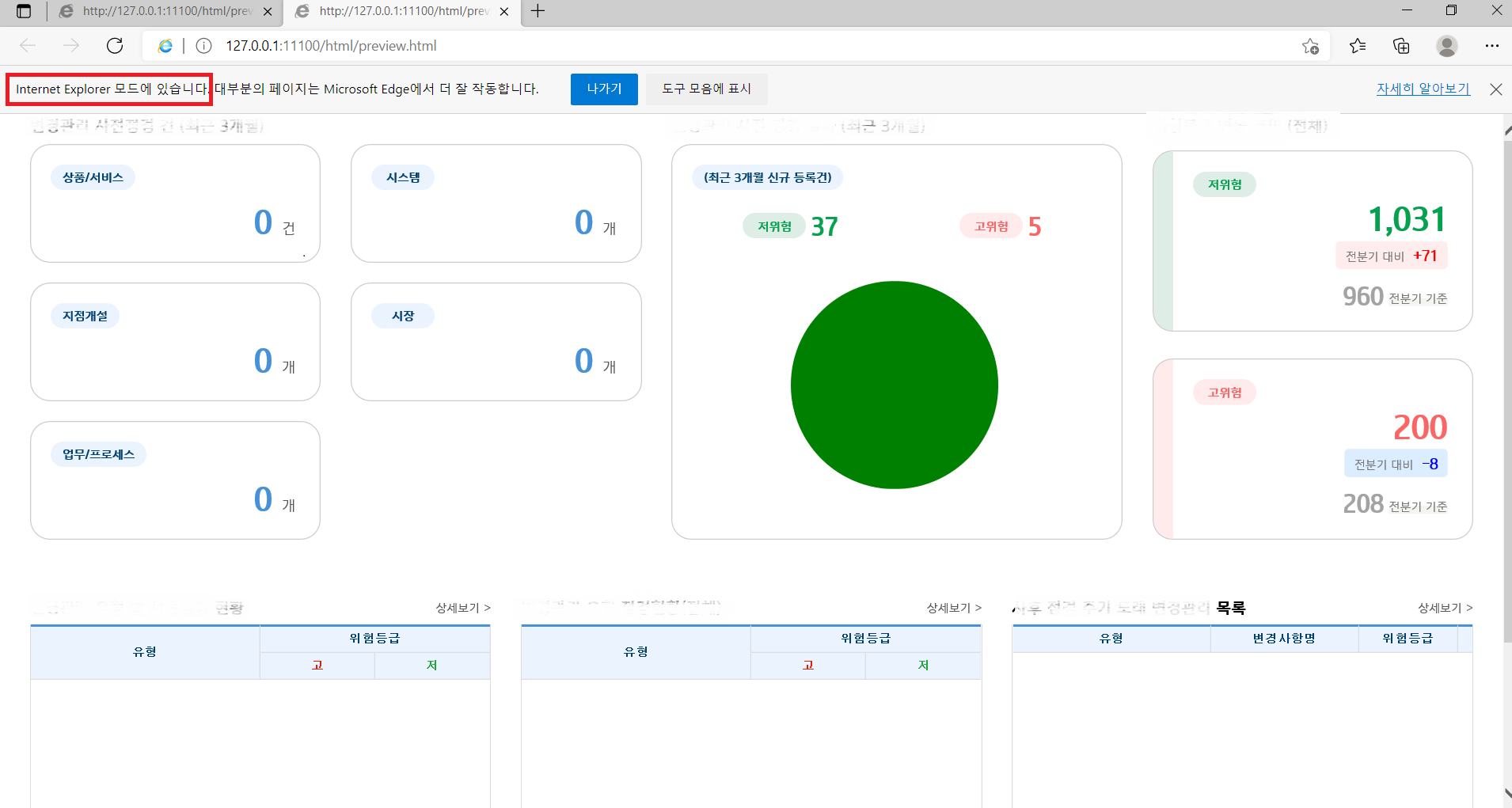
Task: Click the 208 전분기 기준 value
Action: click(x=1395, y=504)
